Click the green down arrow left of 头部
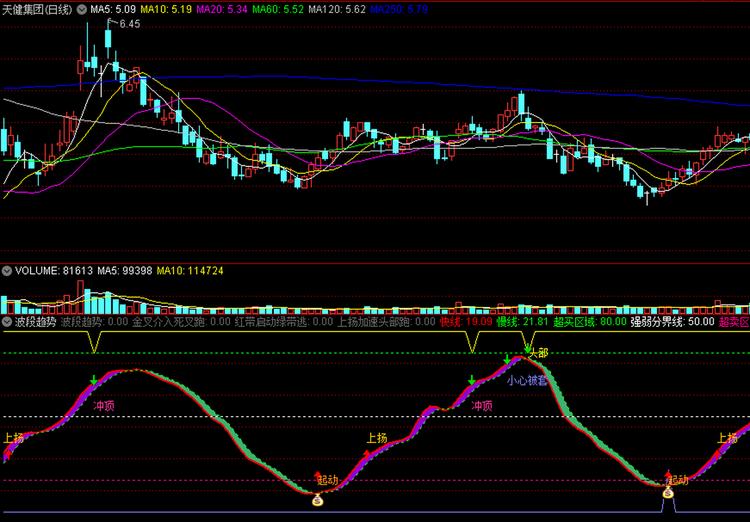 [x=507, y=359]
